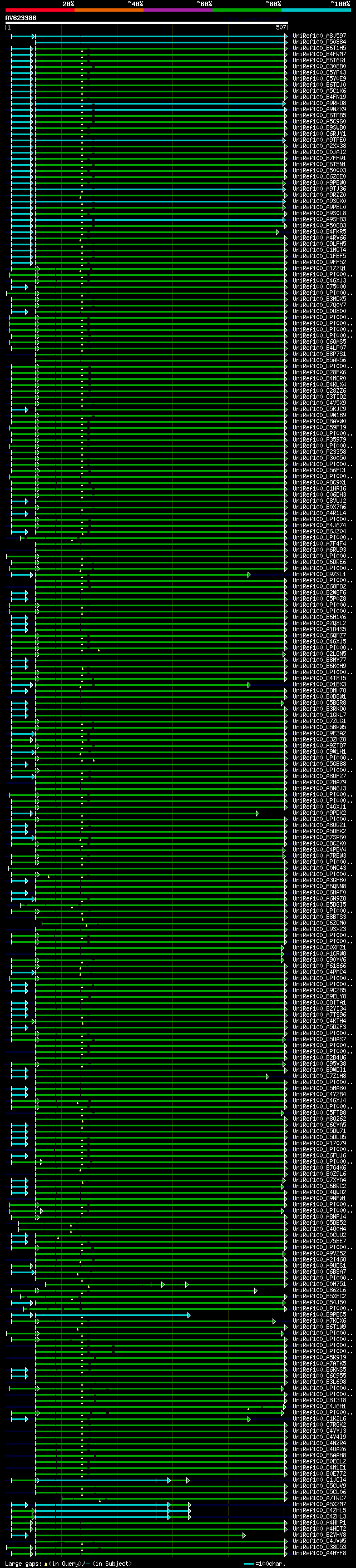Select the UniRef100_B4FRM7 label
Viewport: 356px width, 1568px height.
(319, 54)
